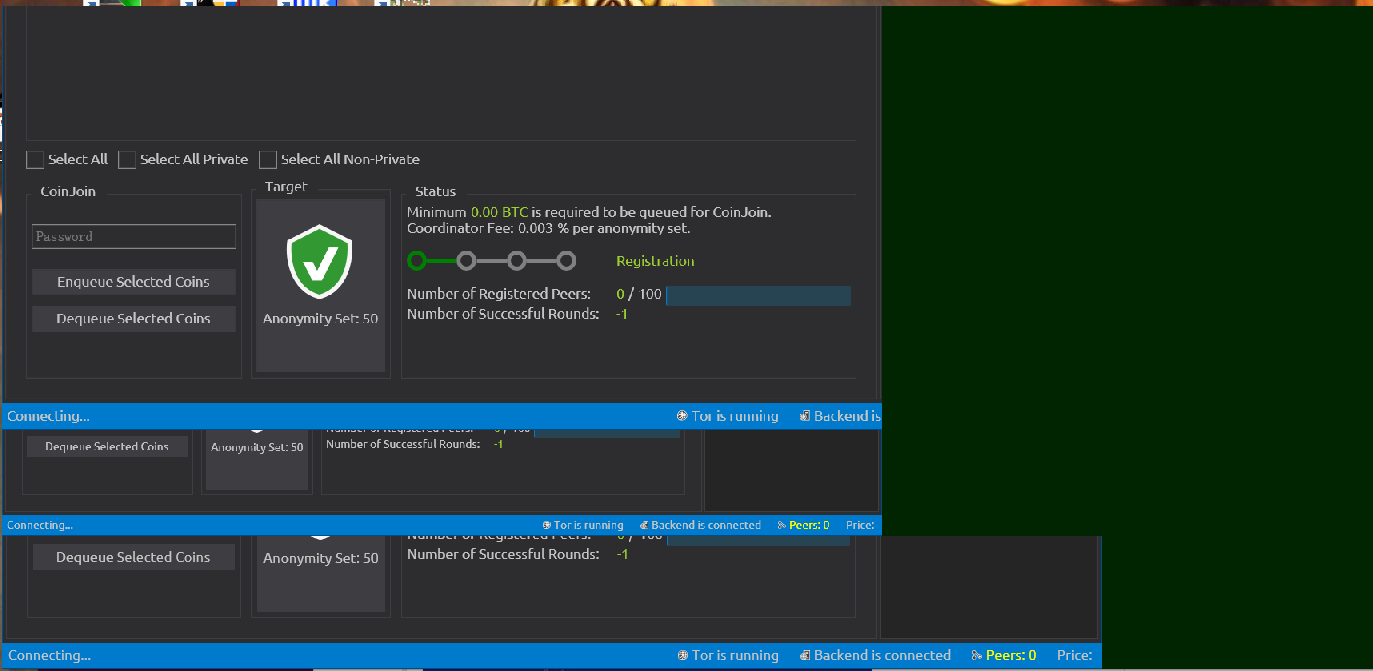Click the first CoinJoin phase circle indicator

click(x=415, y=260)
